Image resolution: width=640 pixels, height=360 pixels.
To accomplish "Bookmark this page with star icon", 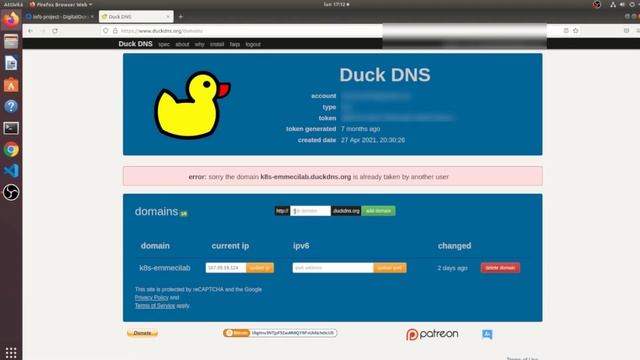I will (576, 31).
